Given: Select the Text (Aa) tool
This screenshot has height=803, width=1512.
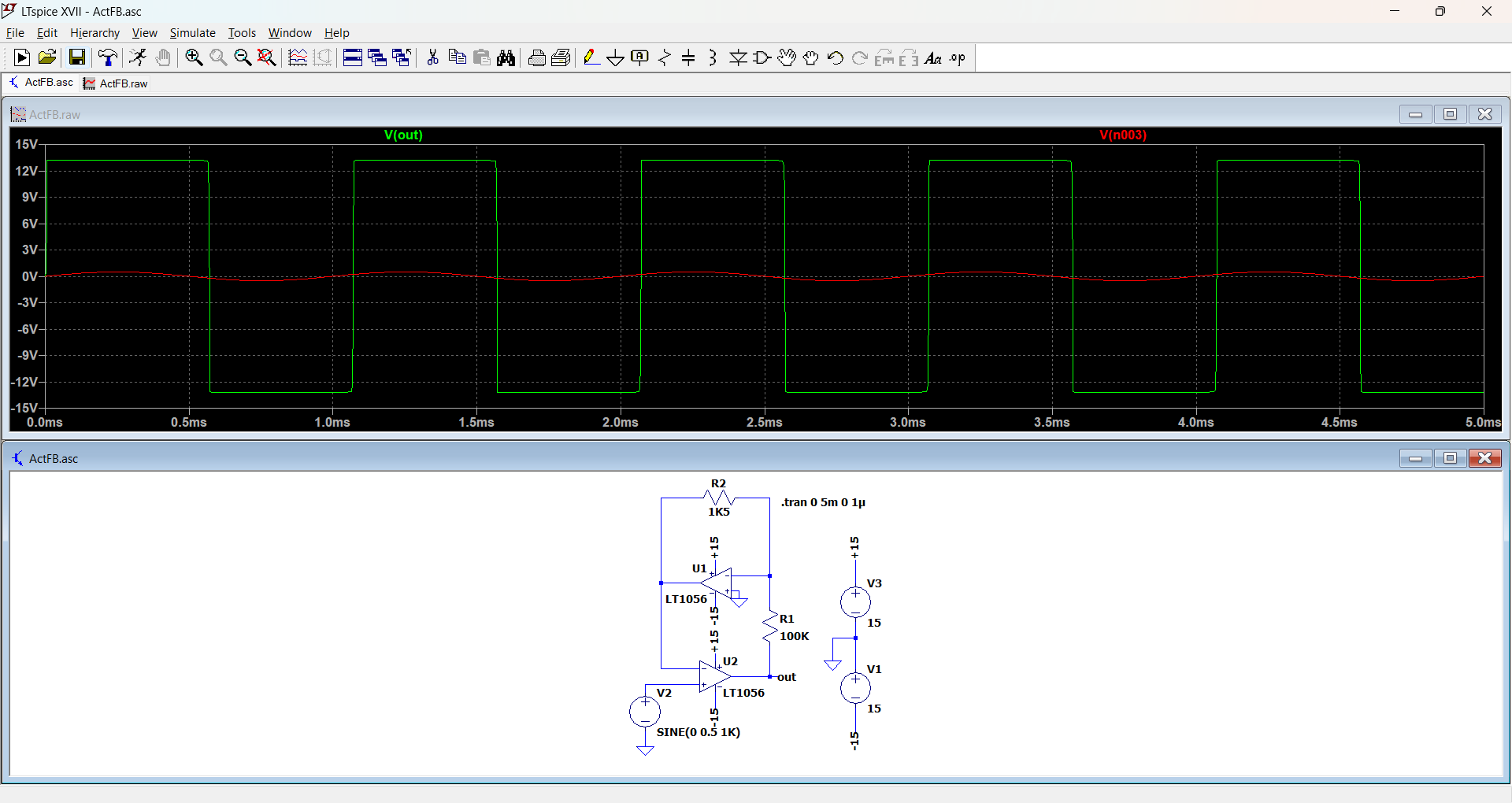Looking at the screenshot, I should pyautogui.click(x=933, y=57).
